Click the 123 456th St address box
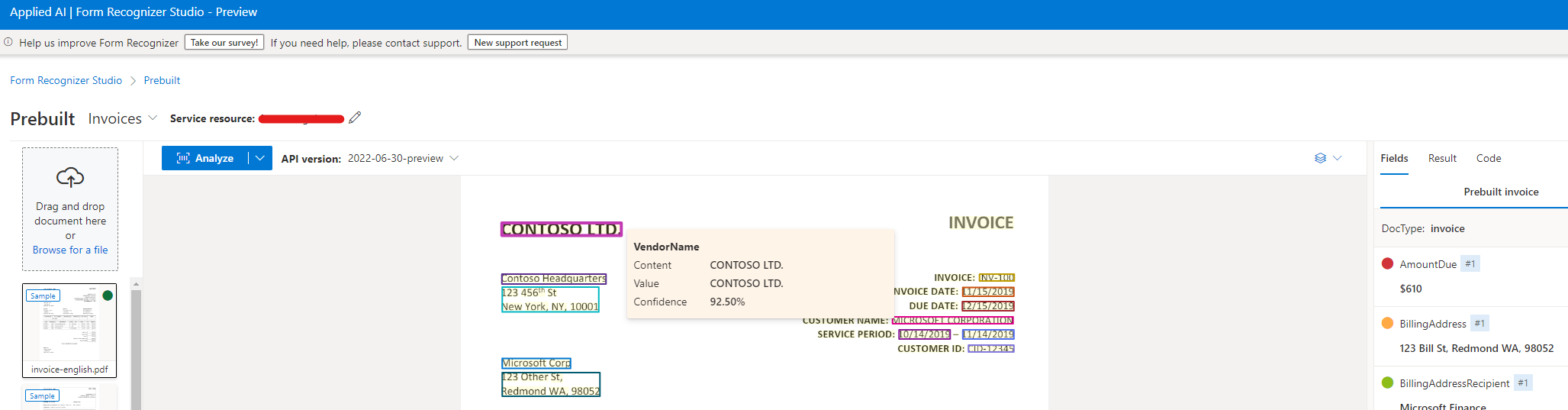Viewport: 1568px width, 410px height. pos(550,299)
